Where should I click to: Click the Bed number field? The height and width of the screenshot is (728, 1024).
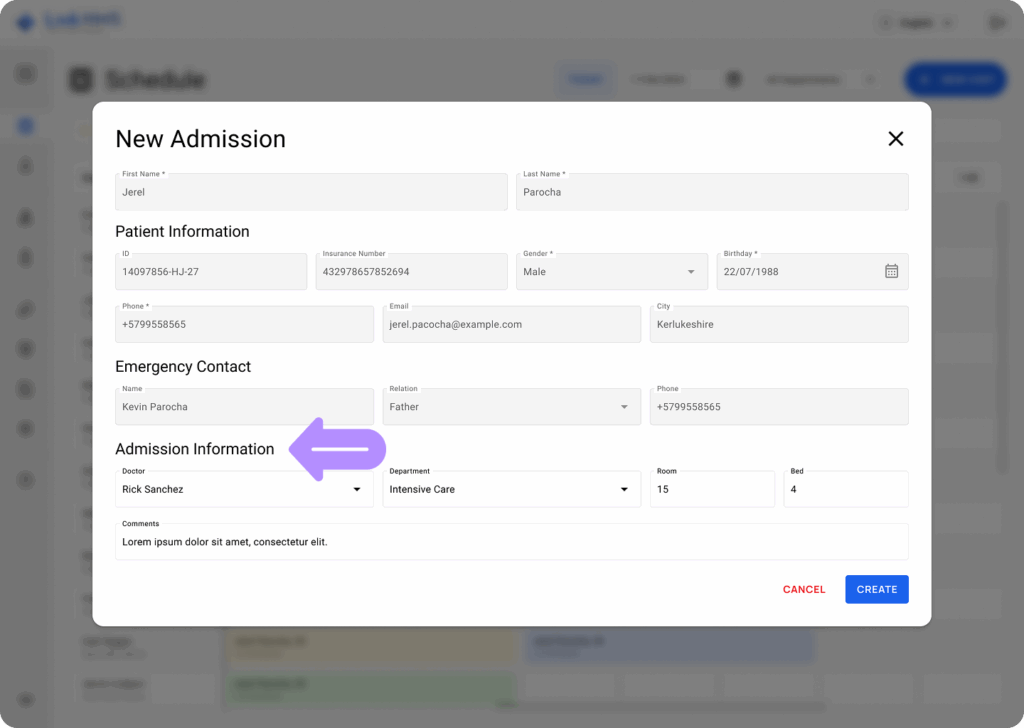(x=846, y=489)
